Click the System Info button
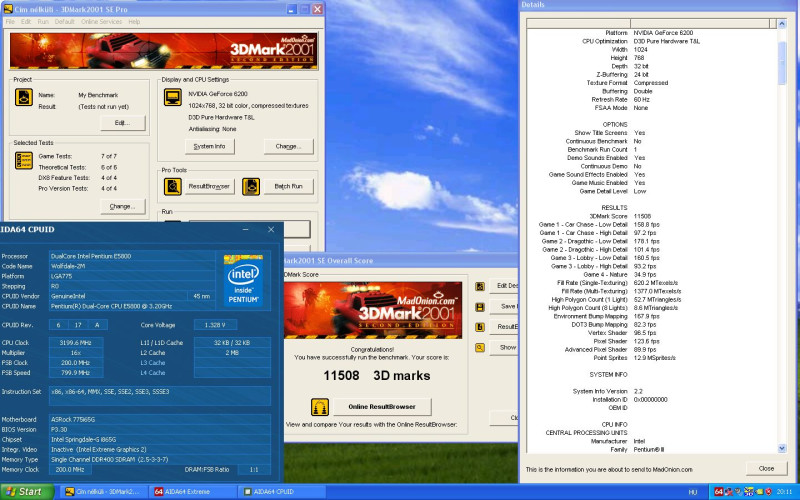Image resolution: width=800 pixels, height=500 pixels. pos(209,146)
